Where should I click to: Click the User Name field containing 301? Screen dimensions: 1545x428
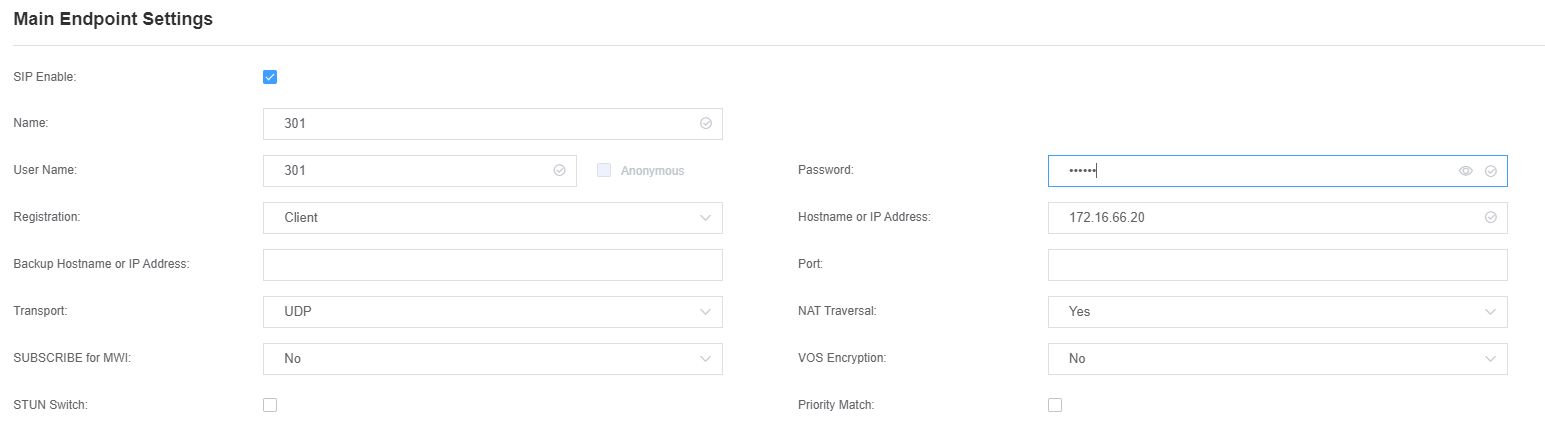tap(420, 171)
